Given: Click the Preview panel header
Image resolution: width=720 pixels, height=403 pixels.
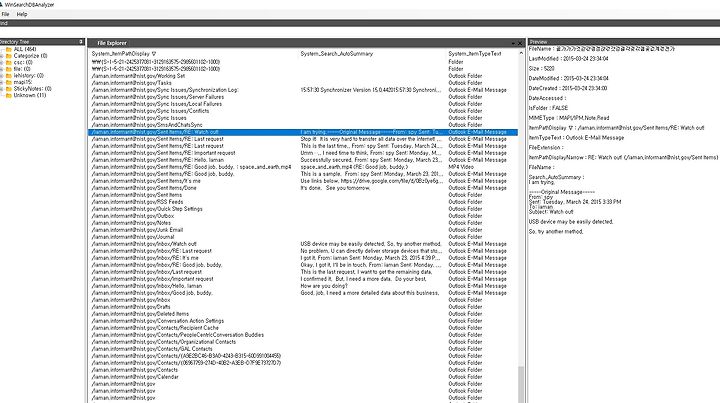Looking at the screenshot, I should 624,42.
